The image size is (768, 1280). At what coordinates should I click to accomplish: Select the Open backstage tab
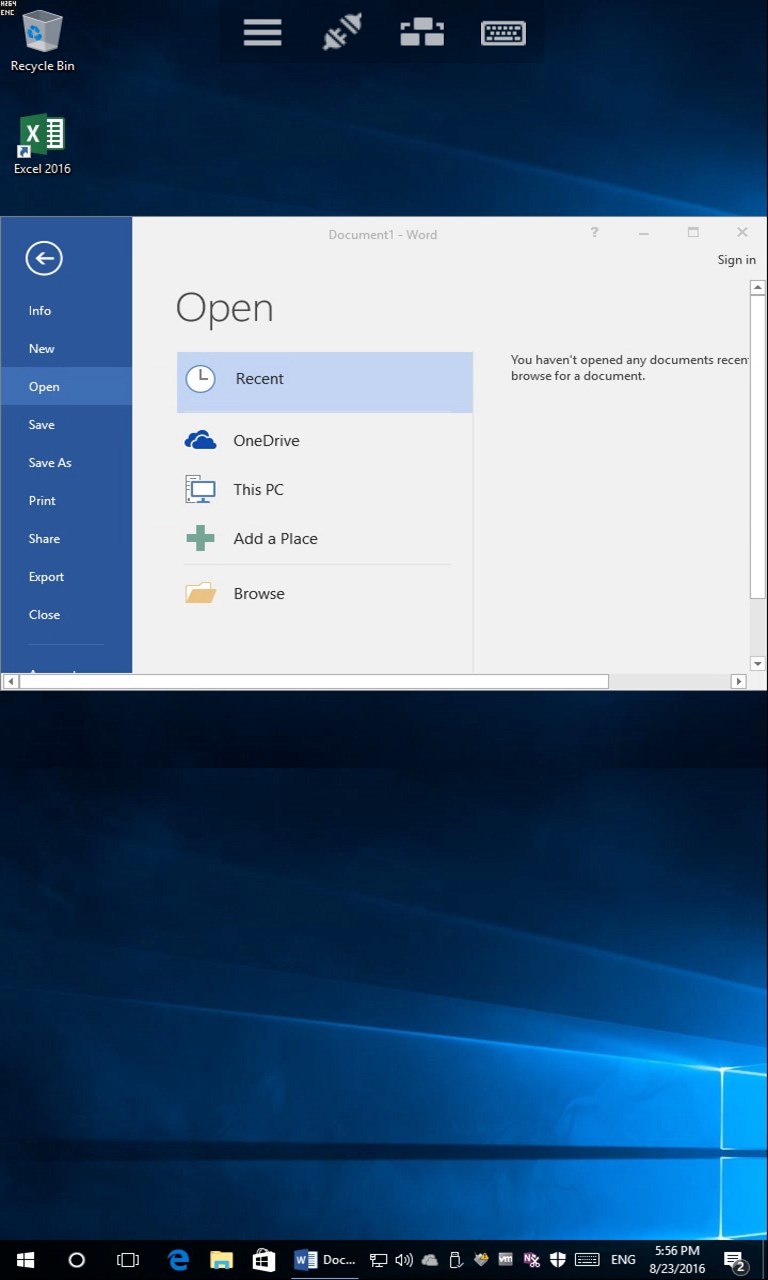(66, 387)
